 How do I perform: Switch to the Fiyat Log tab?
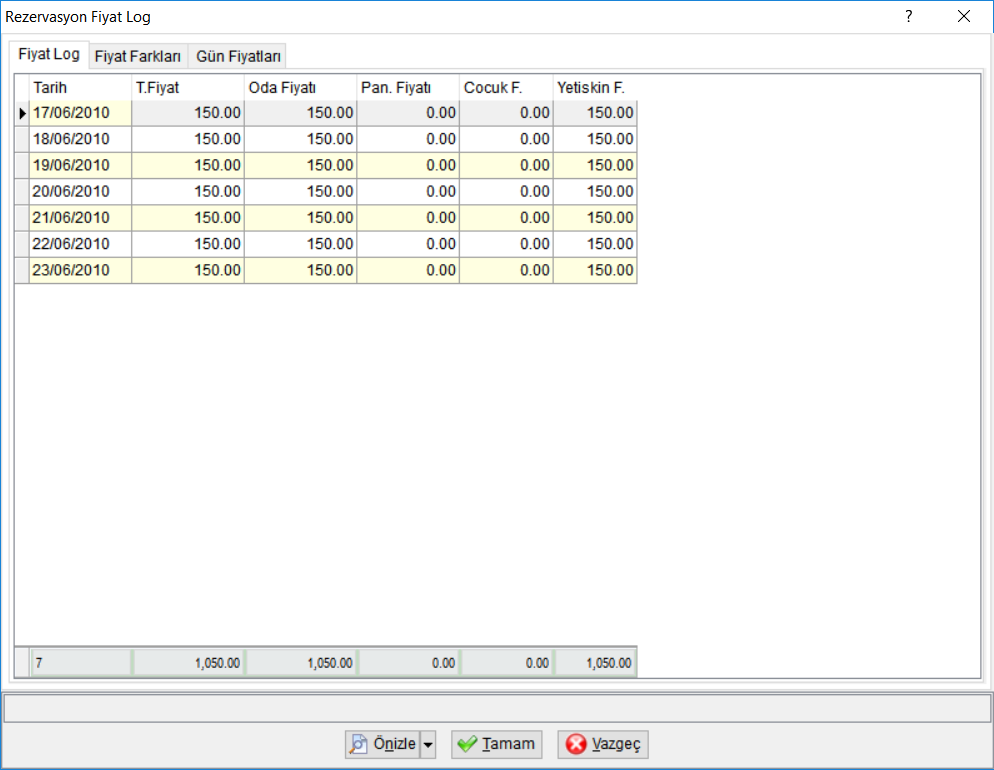[49, 55]
